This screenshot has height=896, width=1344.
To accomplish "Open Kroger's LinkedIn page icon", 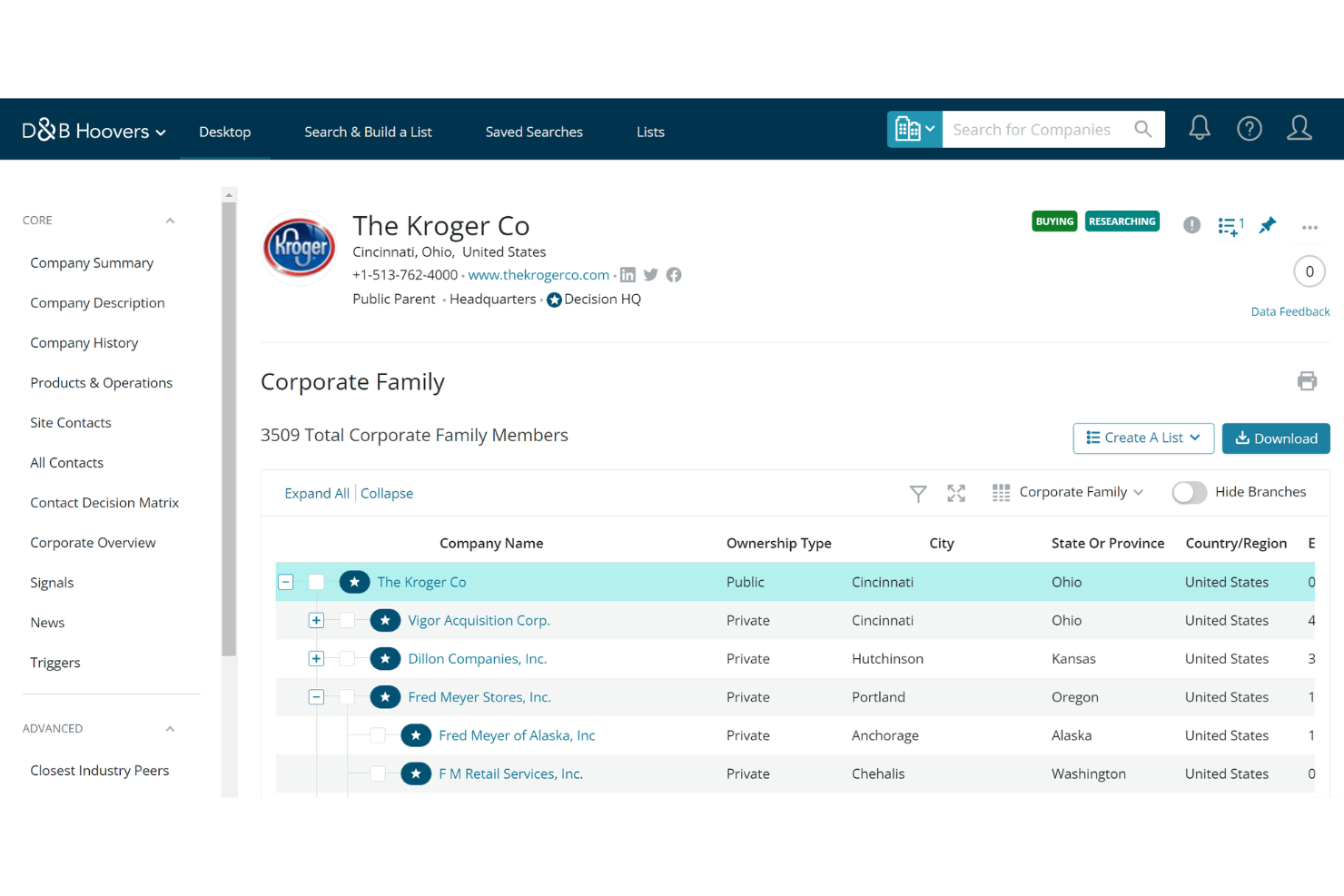I will click(628, 275).
